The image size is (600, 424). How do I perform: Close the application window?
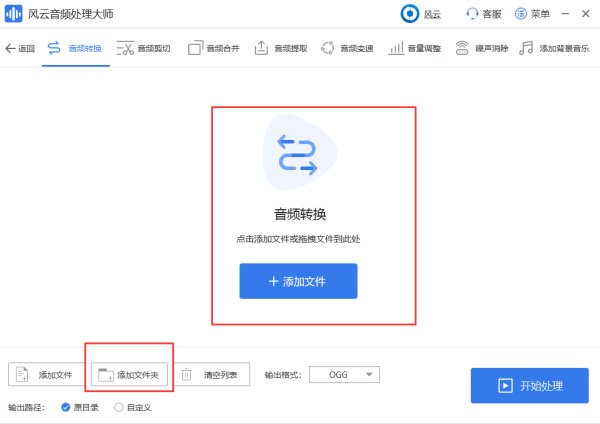[x=585, y=14]
